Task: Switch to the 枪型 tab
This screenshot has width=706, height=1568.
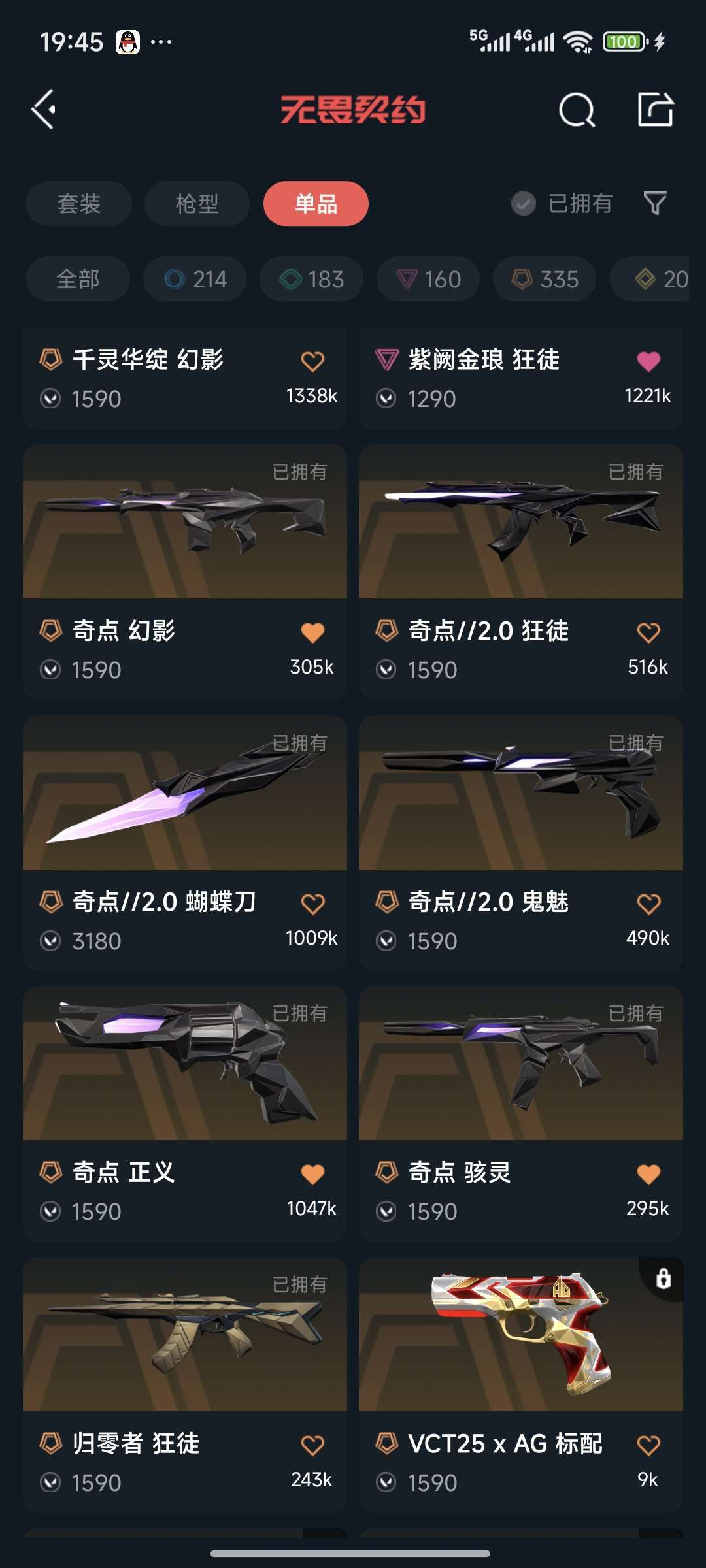Action: pyautogui.click(x=197, y=204)
